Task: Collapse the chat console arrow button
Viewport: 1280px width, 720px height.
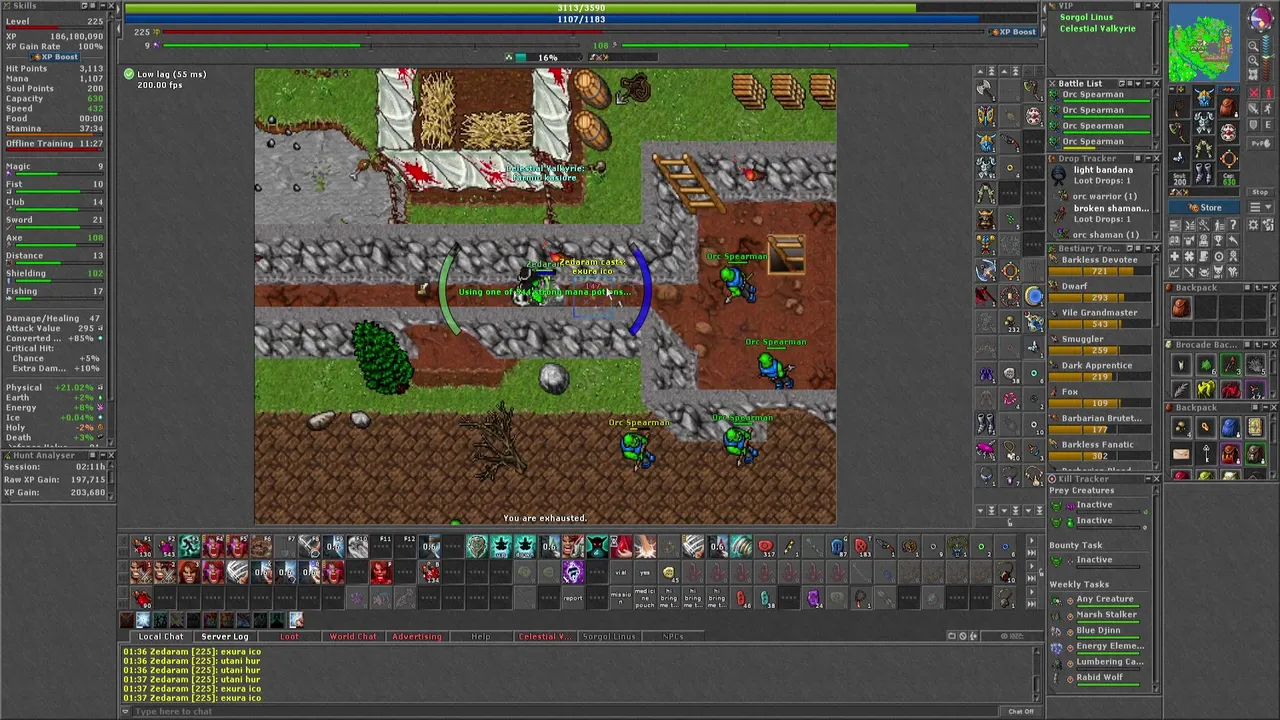Action: (x=127, y=711)
